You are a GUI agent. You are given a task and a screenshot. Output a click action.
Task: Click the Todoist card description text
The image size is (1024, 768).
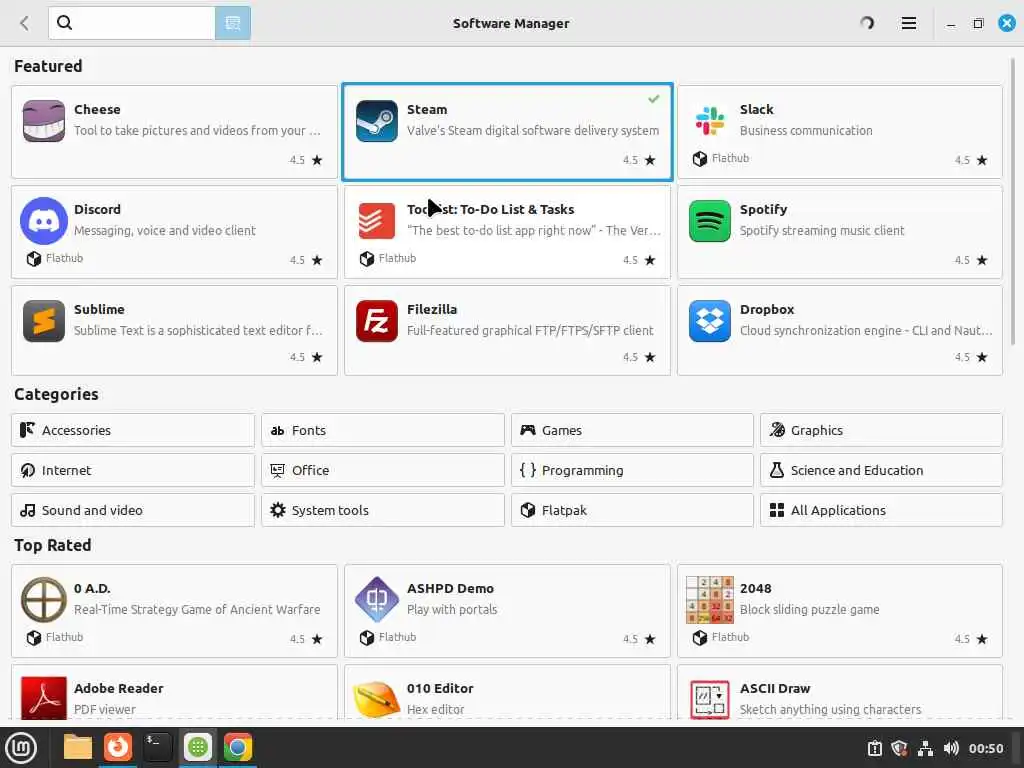point(534,230)
